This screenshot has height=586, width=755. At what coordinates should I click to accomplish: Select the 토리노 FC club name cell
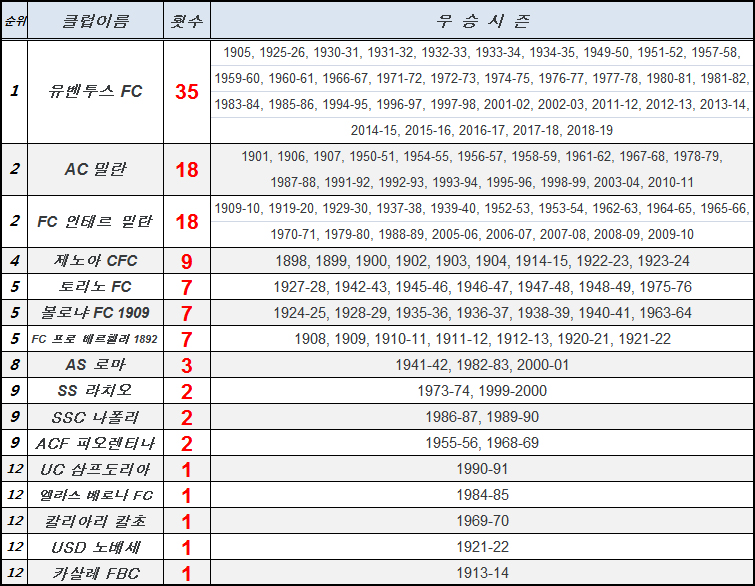pos(95,287)
